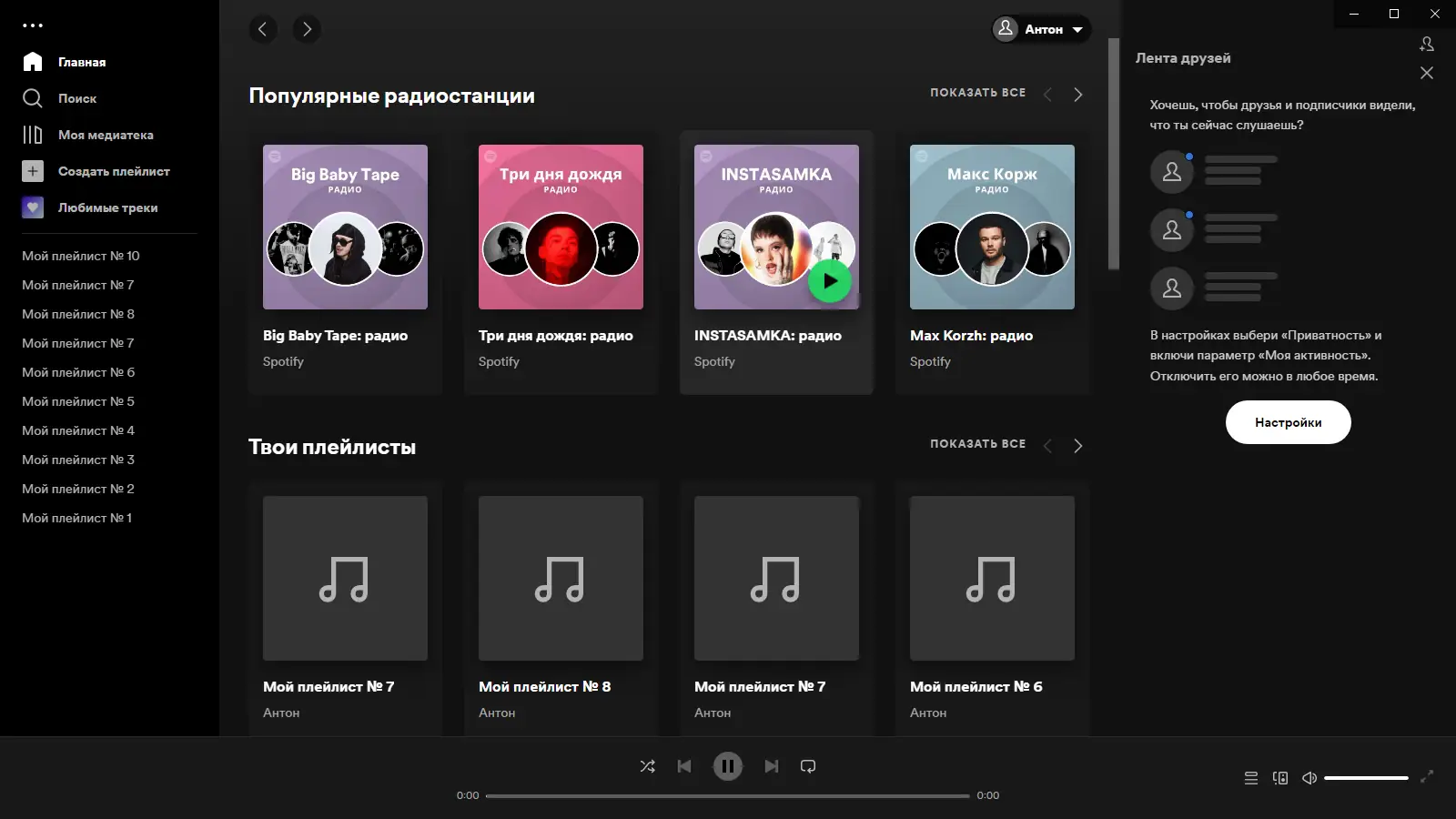Close the Лента друзей panel

[1427, 73]
